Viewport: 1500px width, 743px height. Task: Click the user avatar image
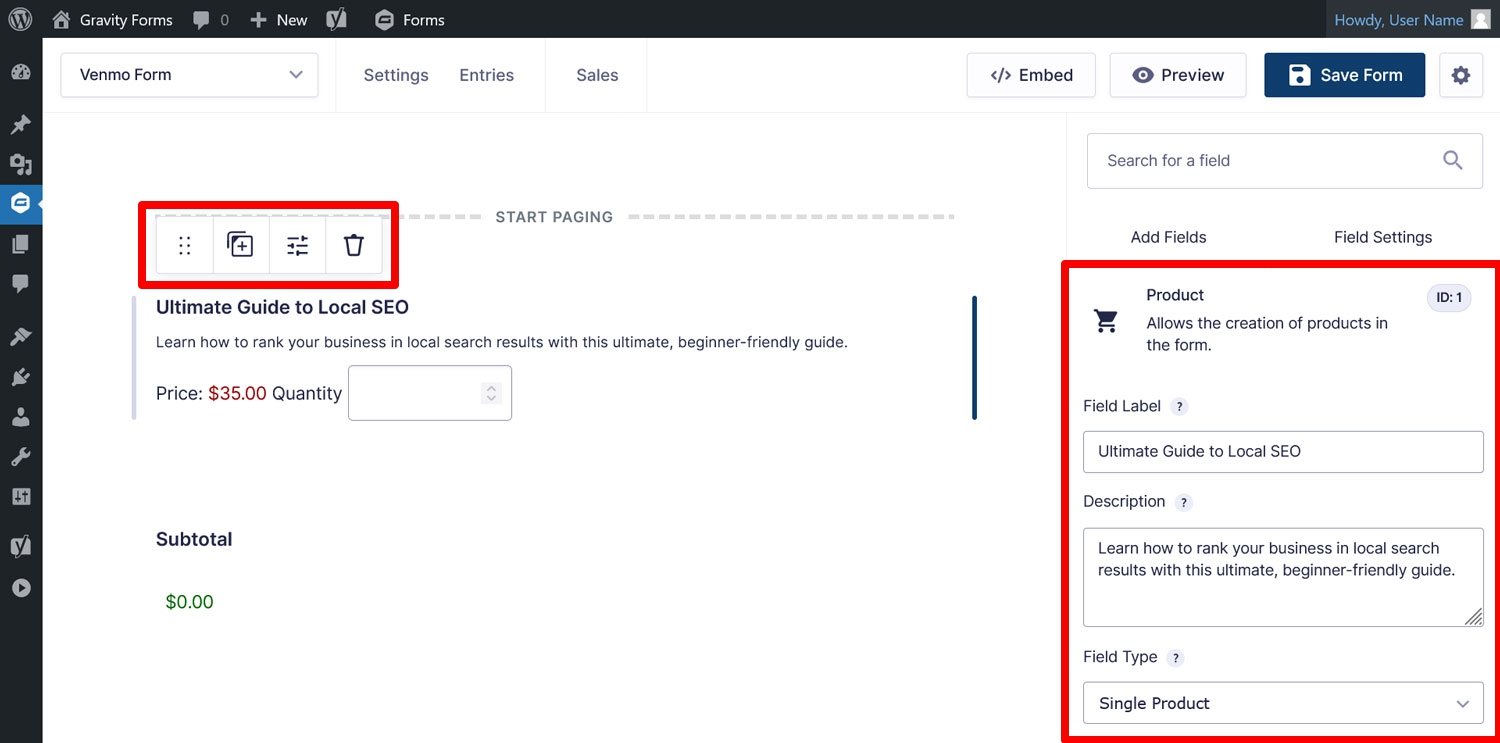(x=1481, y=19)
